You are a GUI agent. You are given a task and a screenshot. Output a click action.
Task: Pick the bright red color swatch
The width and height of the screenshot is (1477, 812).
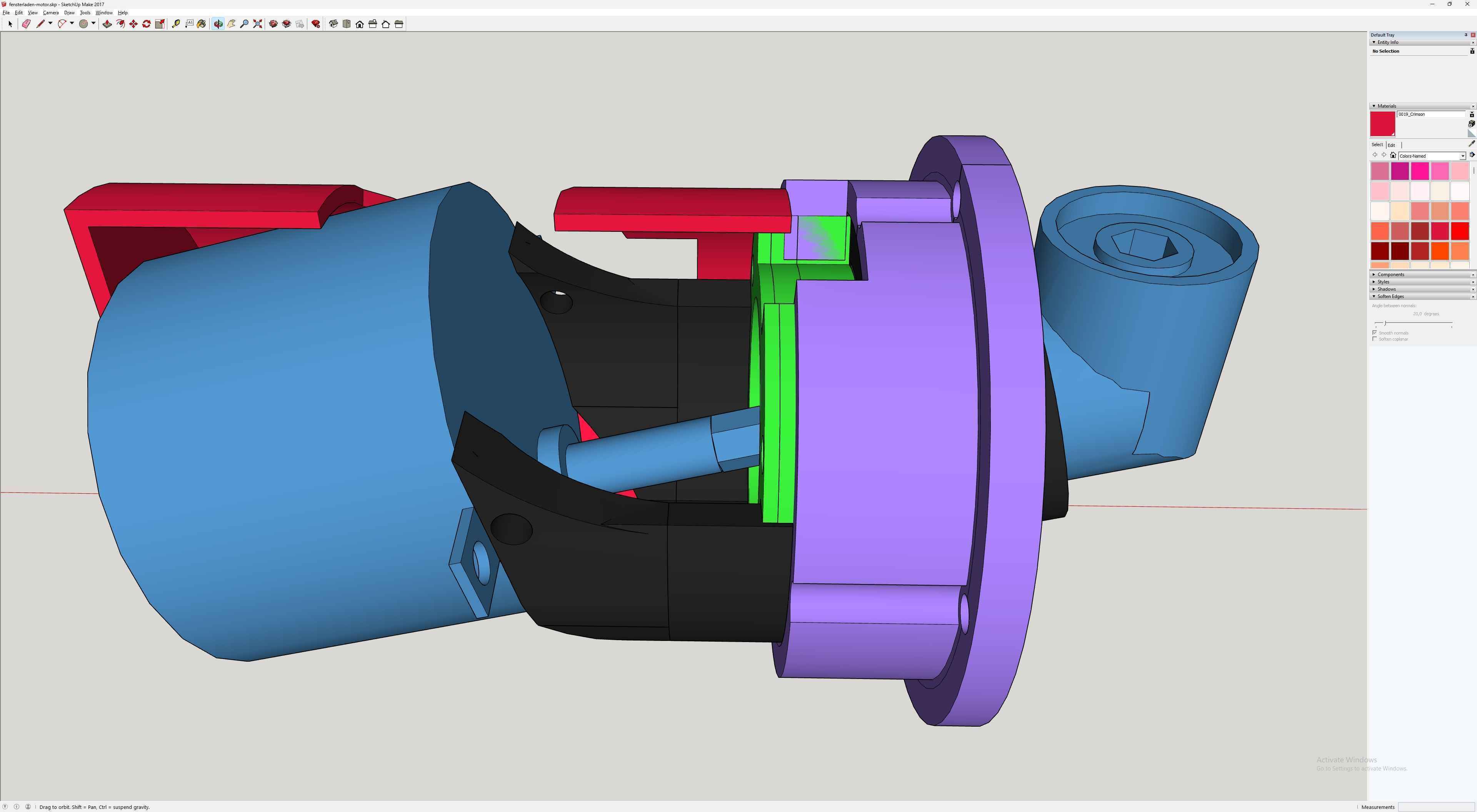pos(1460,231)
